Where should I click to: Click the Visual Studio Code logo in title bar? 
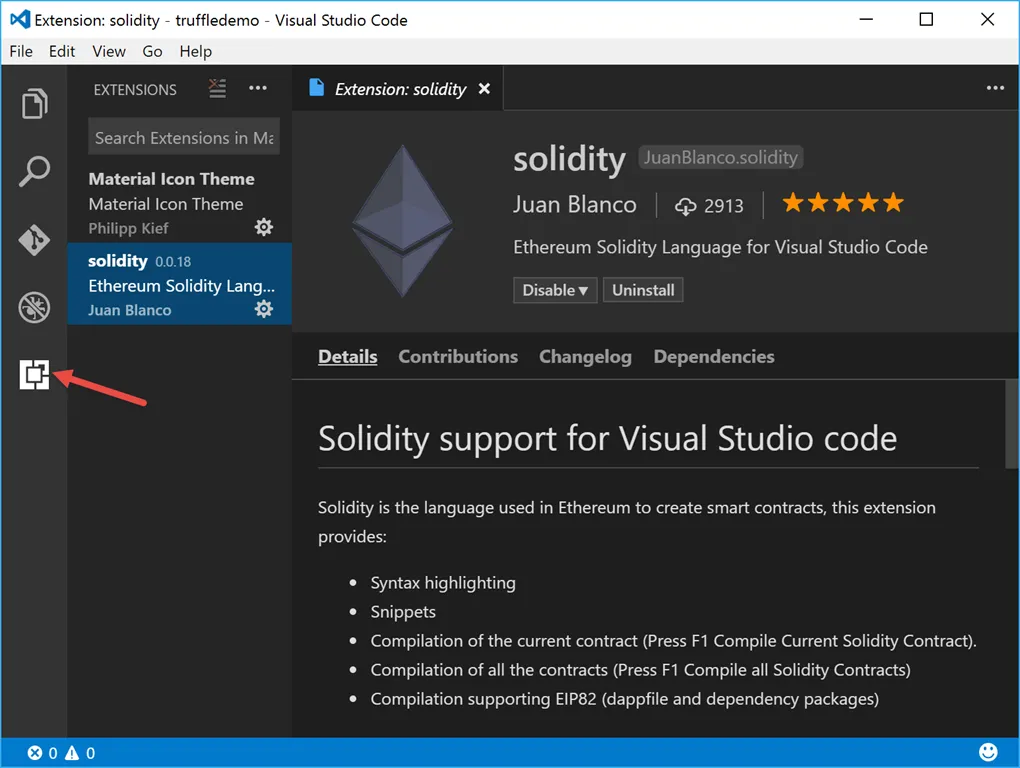(x=20, y=20)
